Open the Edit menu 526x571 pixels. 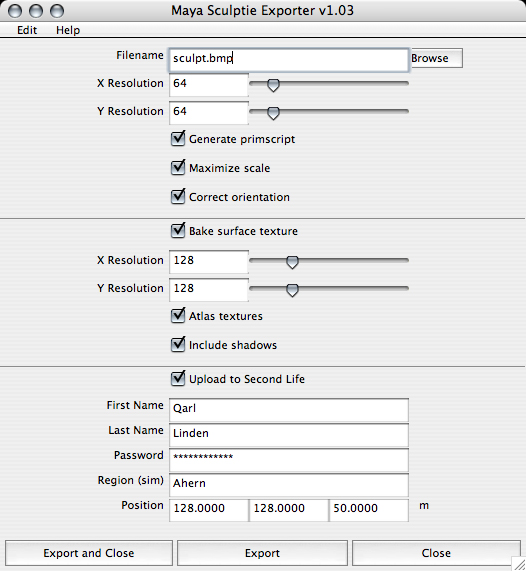[x=27, y=30]
